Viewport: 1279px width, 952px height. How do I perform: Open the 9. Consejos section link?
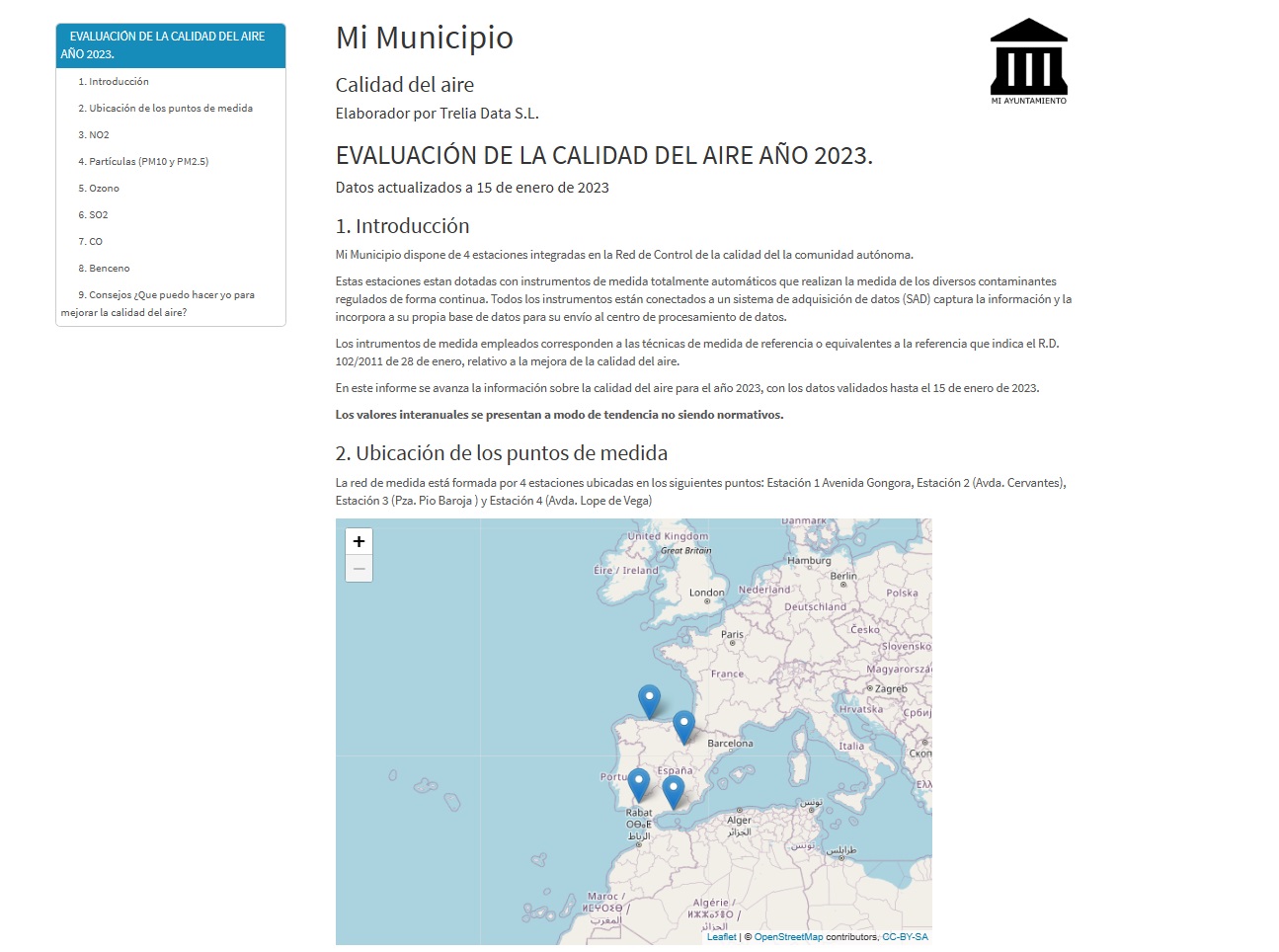tap(166, 295)
